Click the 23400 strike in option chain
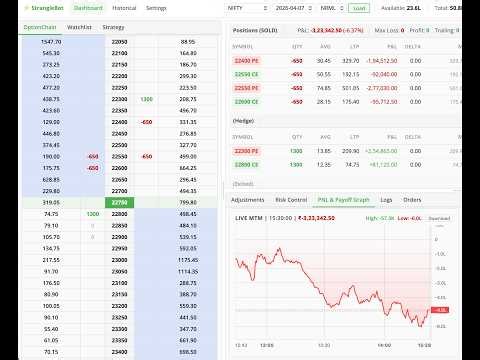 (x=119, y=352)
